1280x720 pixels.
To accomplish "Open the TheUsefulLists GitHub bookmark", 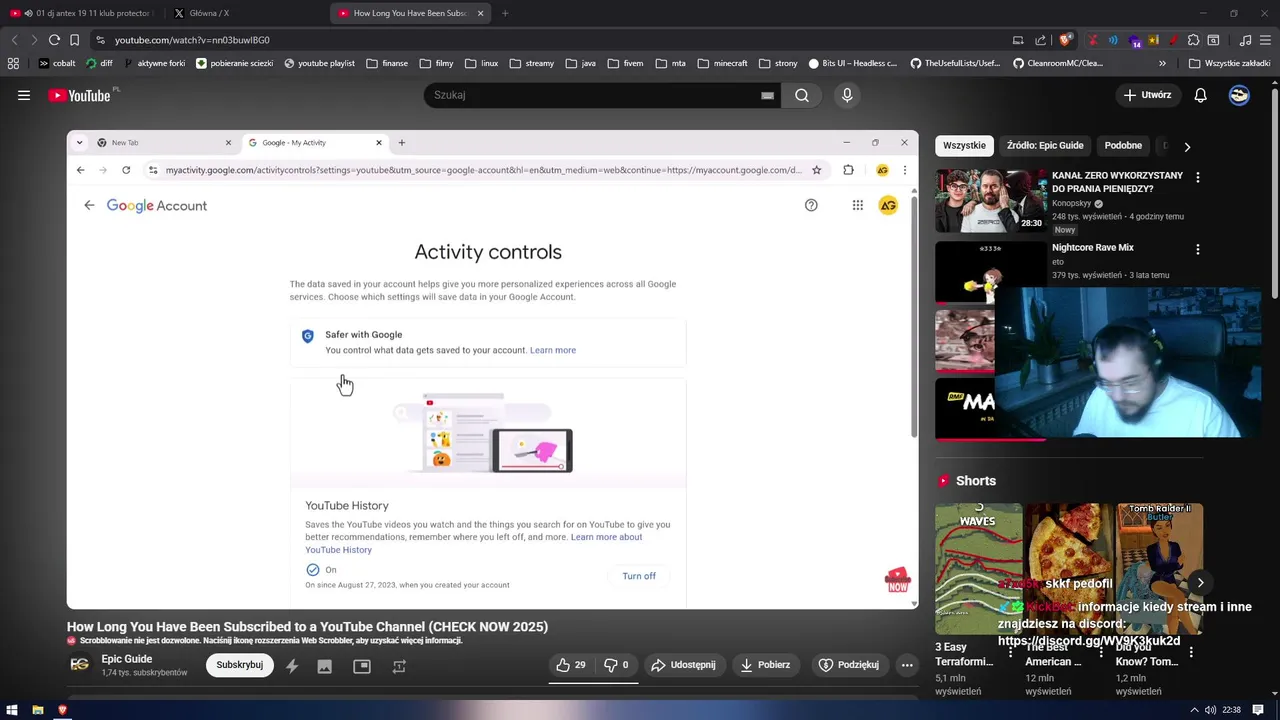I will click(x=955, y=63).
